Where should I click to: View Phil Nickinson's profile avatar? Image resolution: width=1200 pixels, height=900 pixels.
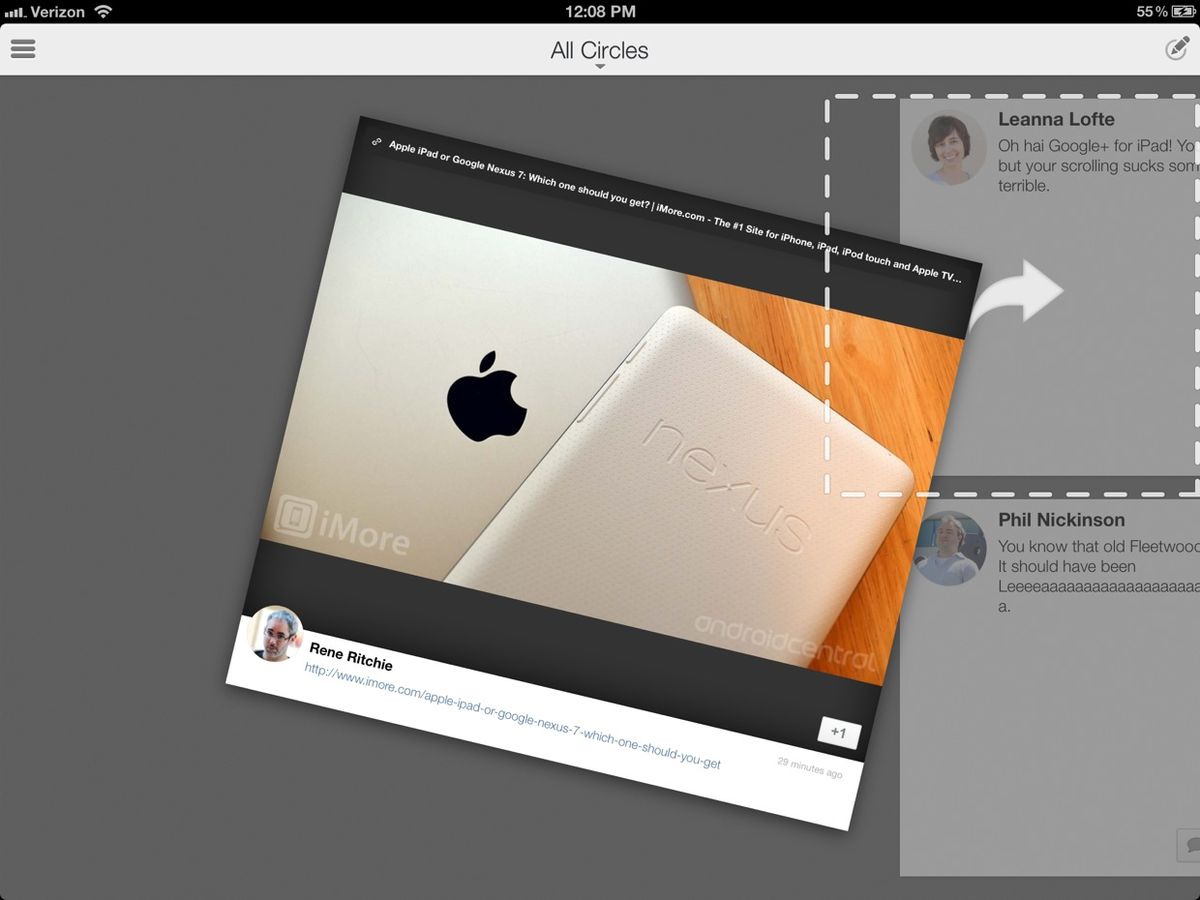(950, 548)
